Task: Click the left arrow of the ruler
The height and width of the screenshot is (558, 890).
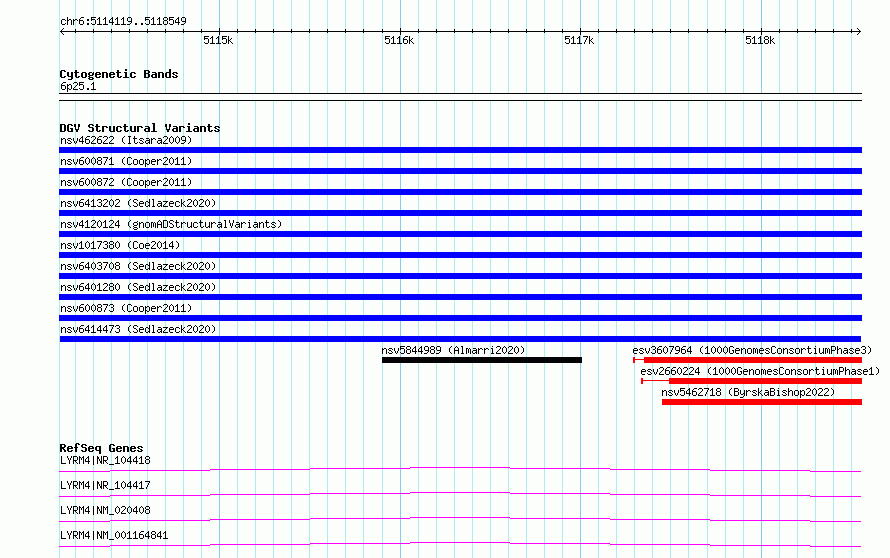Action: [62, 32]
